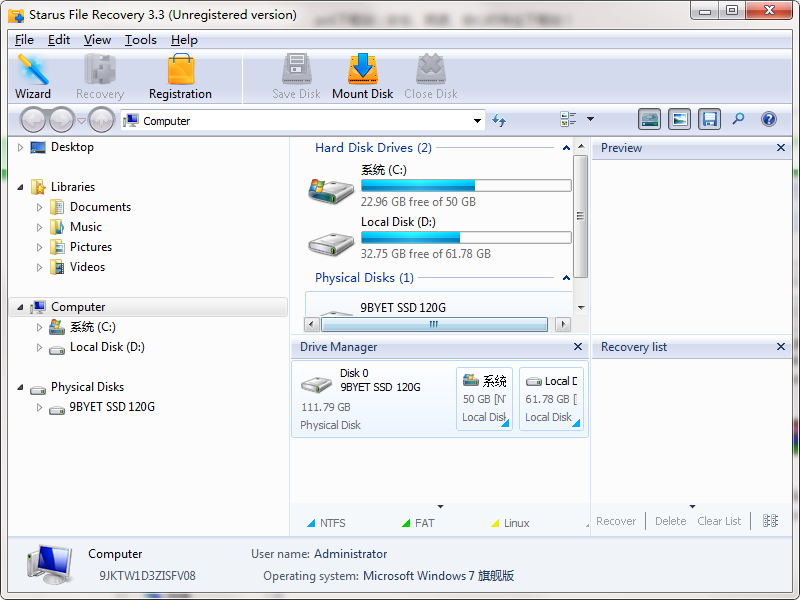Toggle the Recovery list panel save icon
Screen dimensions: 800x600
click(x=709, y=119)
